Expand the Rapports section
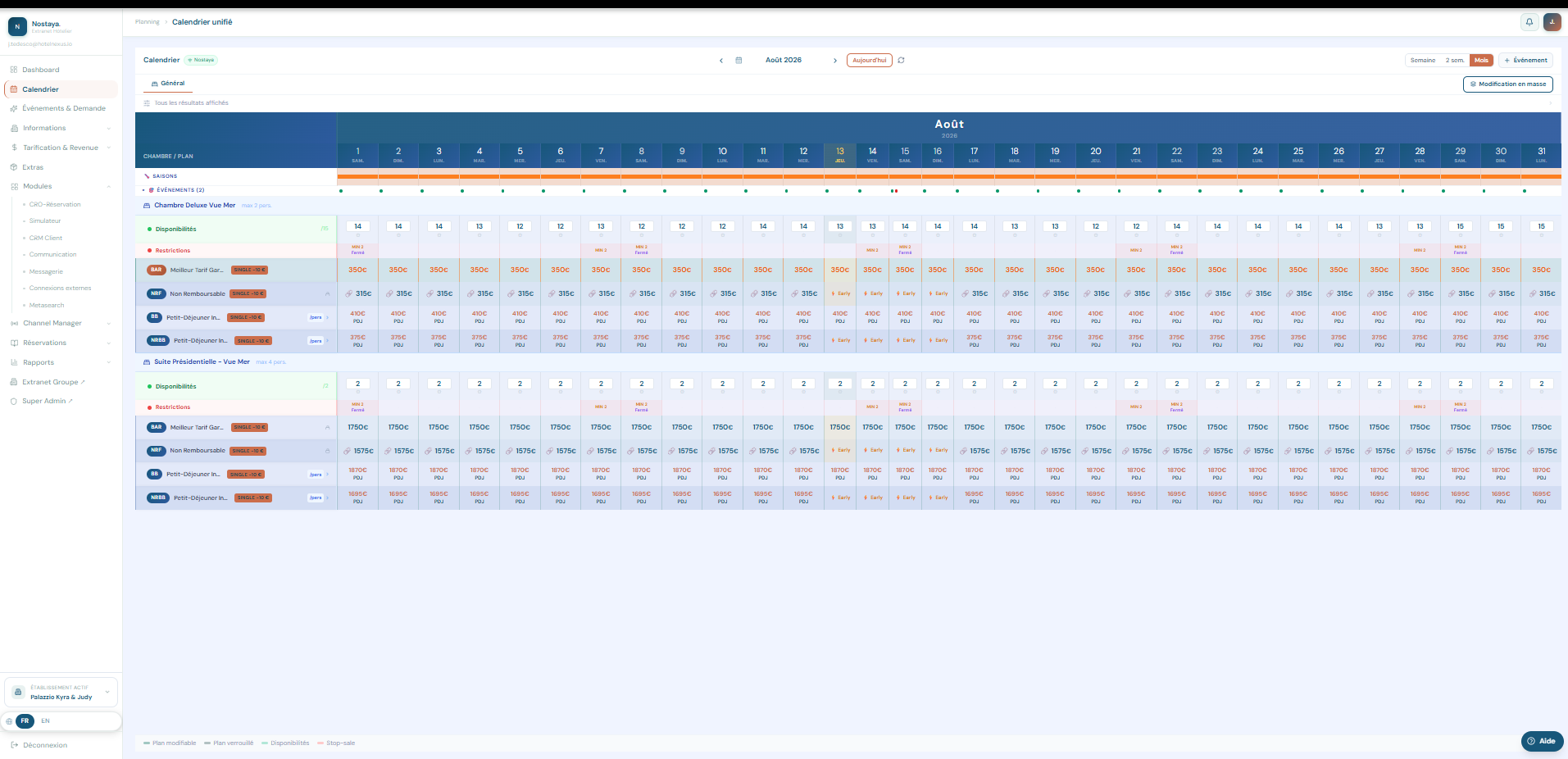This screenshot has width=1568, height=759. click(61, 362)
